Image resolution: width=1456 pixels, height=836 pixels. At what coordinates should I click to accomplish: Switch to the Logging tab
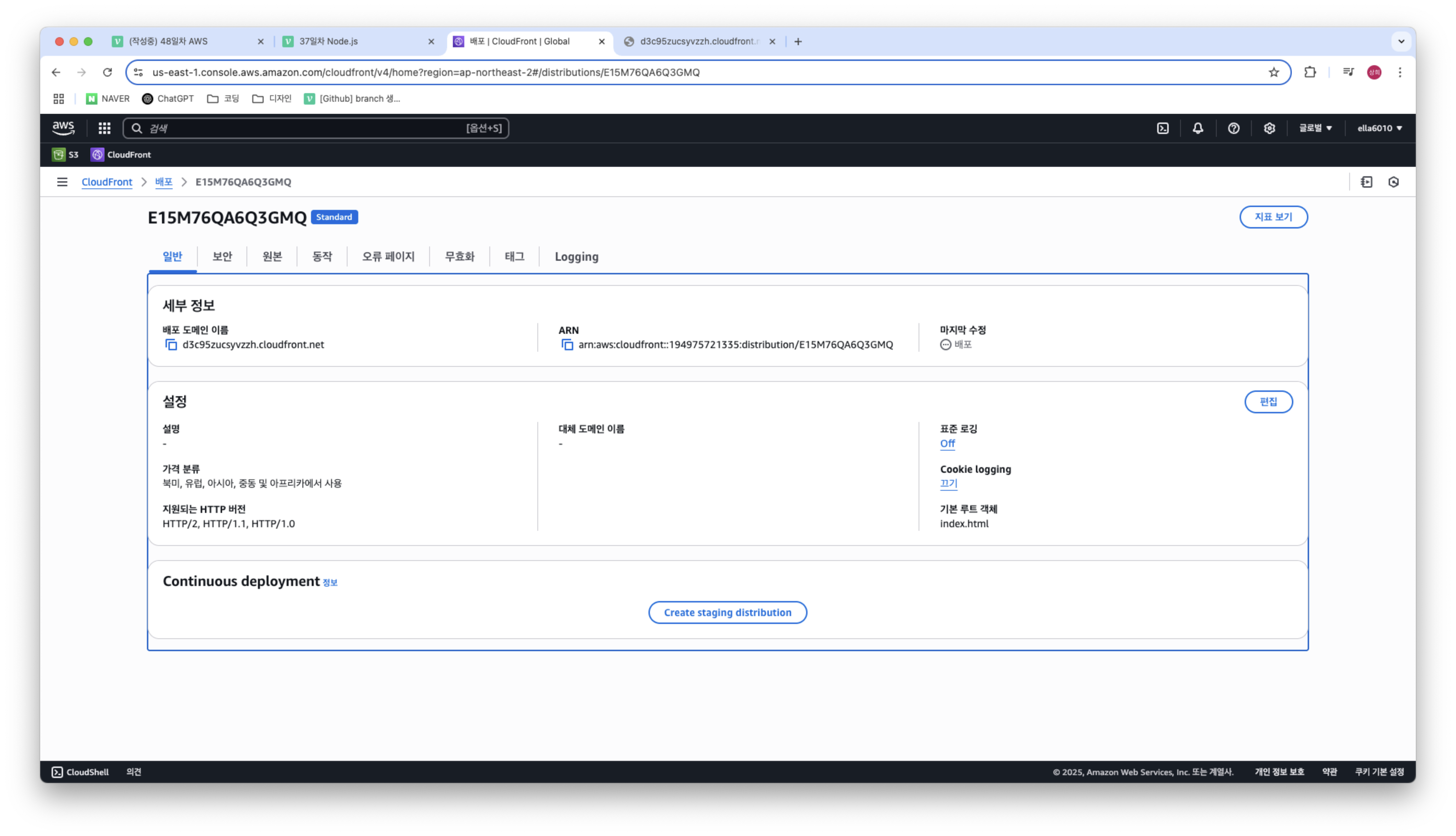[x=576, y=257]
